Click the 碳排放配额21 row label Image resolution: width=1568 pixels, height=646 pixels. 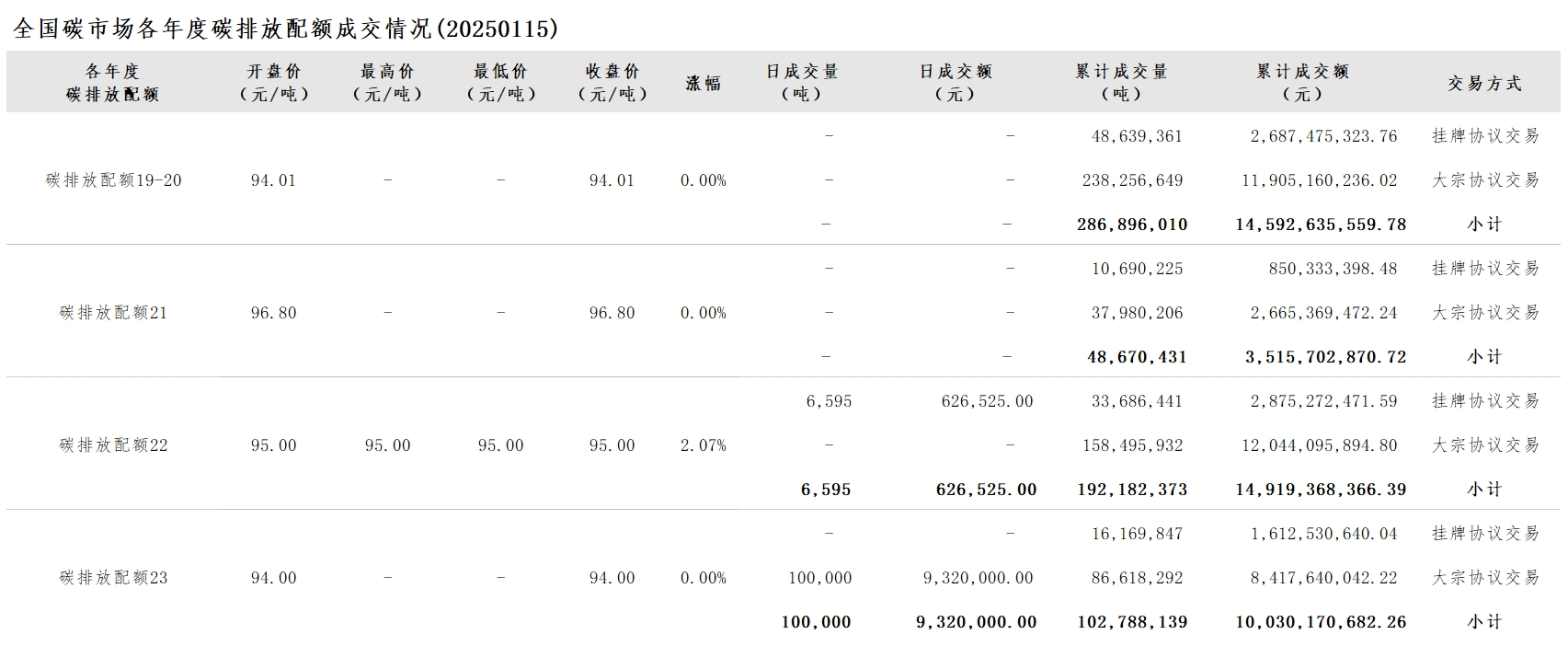[x=113, y=313]
